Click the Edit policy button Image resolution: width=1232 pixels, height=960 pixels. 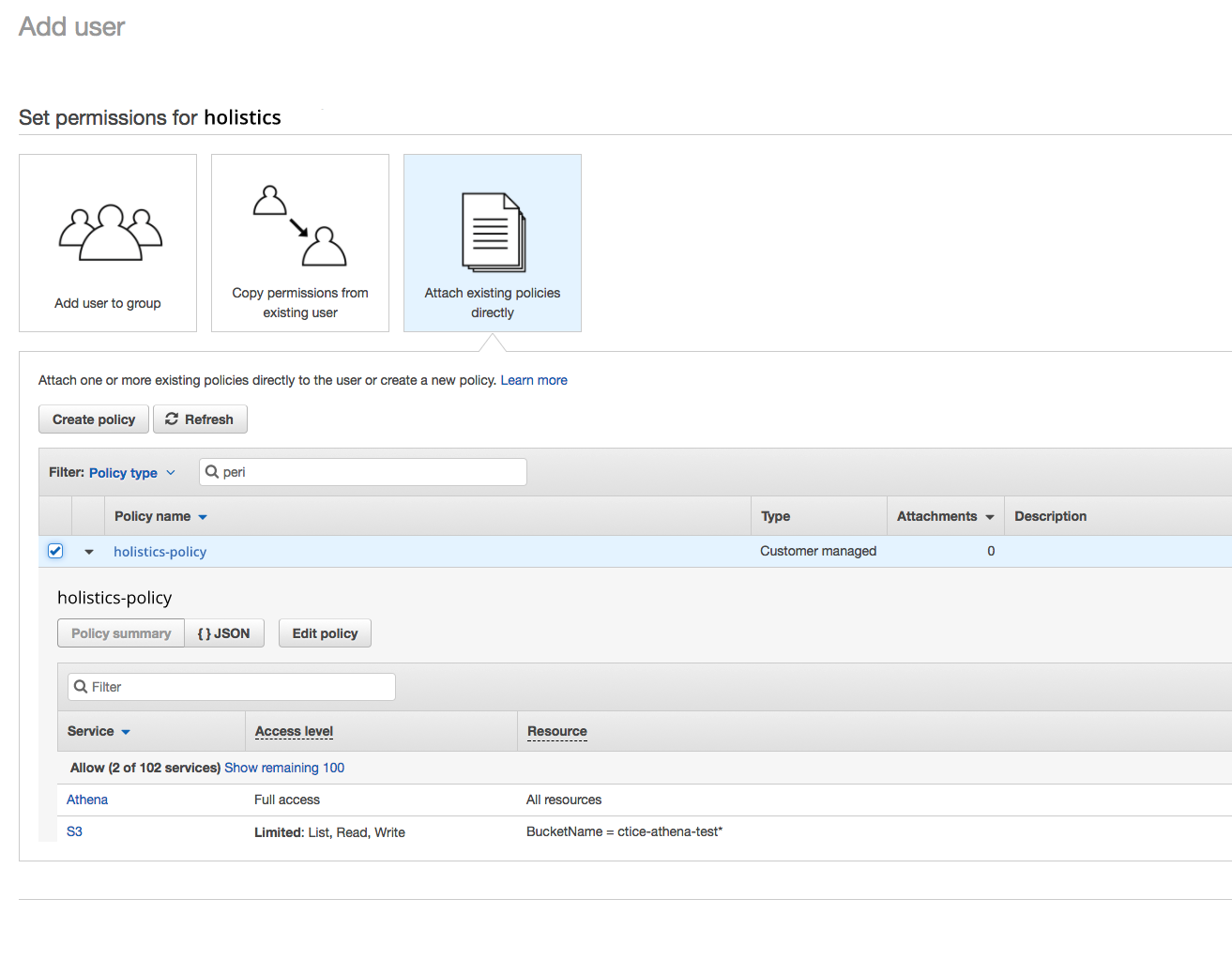pos(325,633)
